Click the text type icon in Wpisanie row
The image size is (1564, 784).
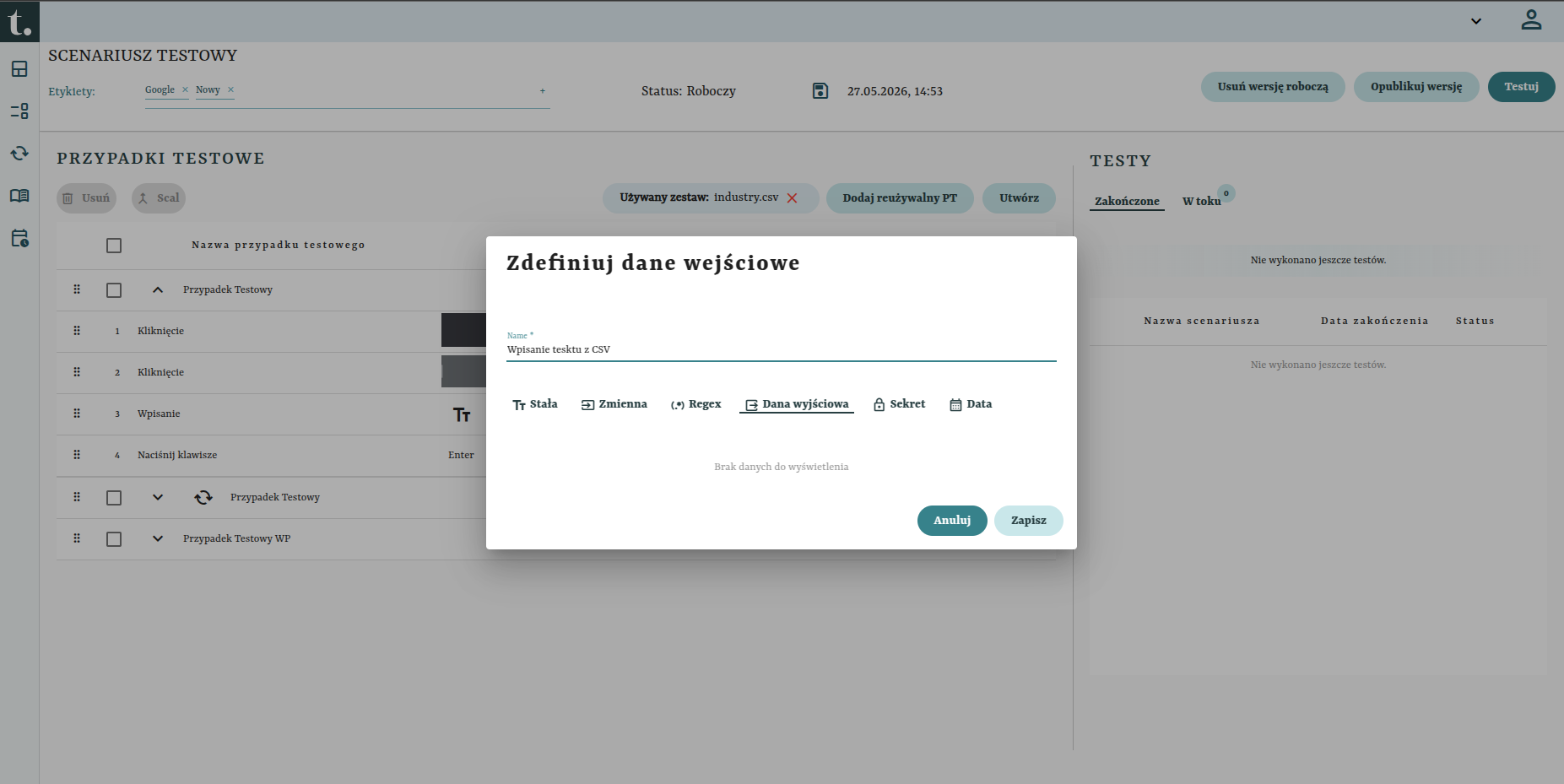(462, 414)
